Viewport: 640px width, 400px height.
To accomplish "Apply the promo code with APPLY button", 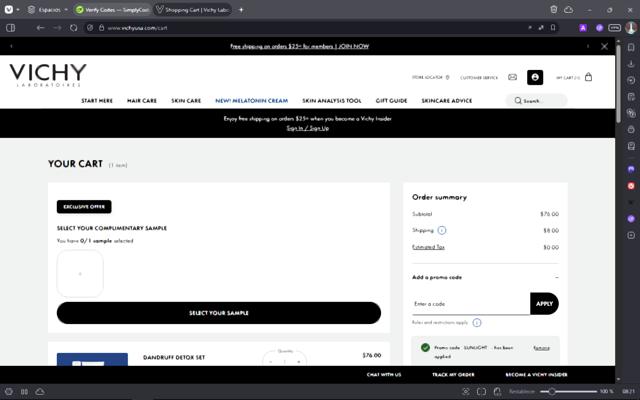I will pyautogui.click(x=544, y=304).
